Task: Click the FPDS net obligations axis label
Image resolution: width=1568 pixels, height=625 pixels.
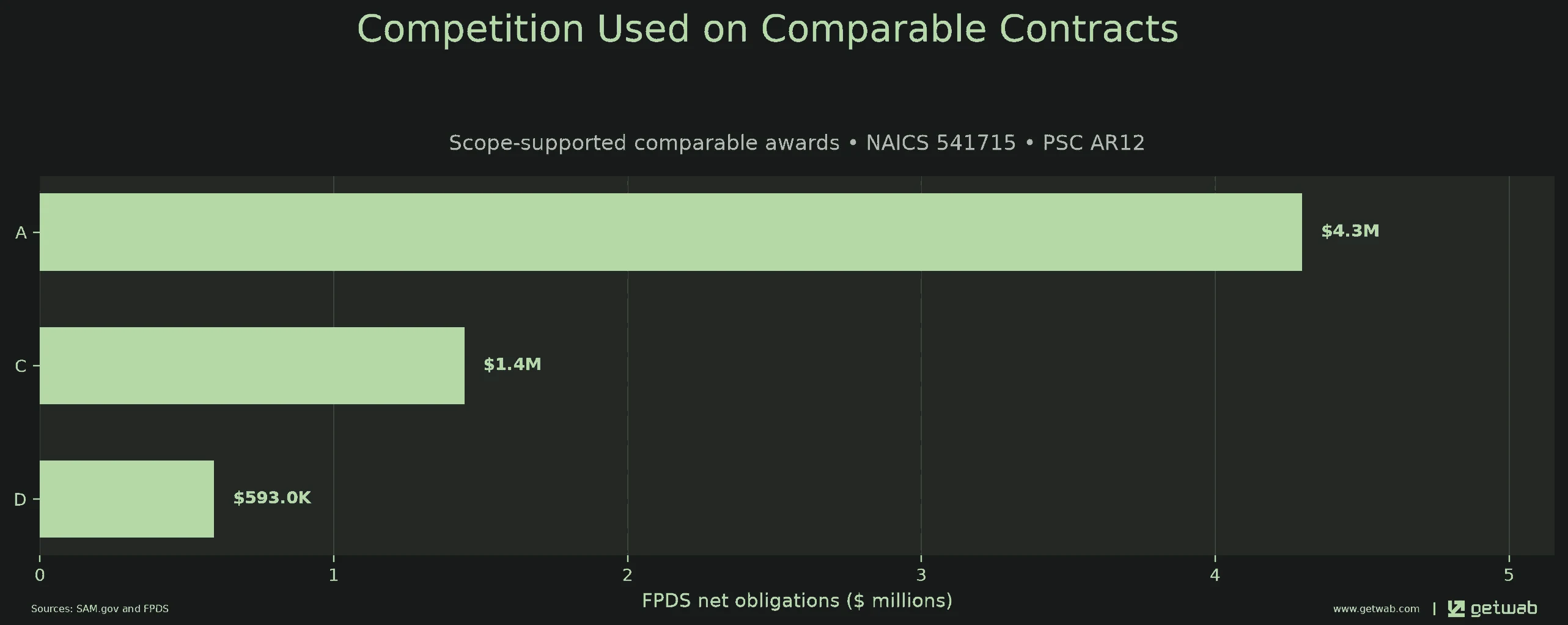Action: coord(797,601)
